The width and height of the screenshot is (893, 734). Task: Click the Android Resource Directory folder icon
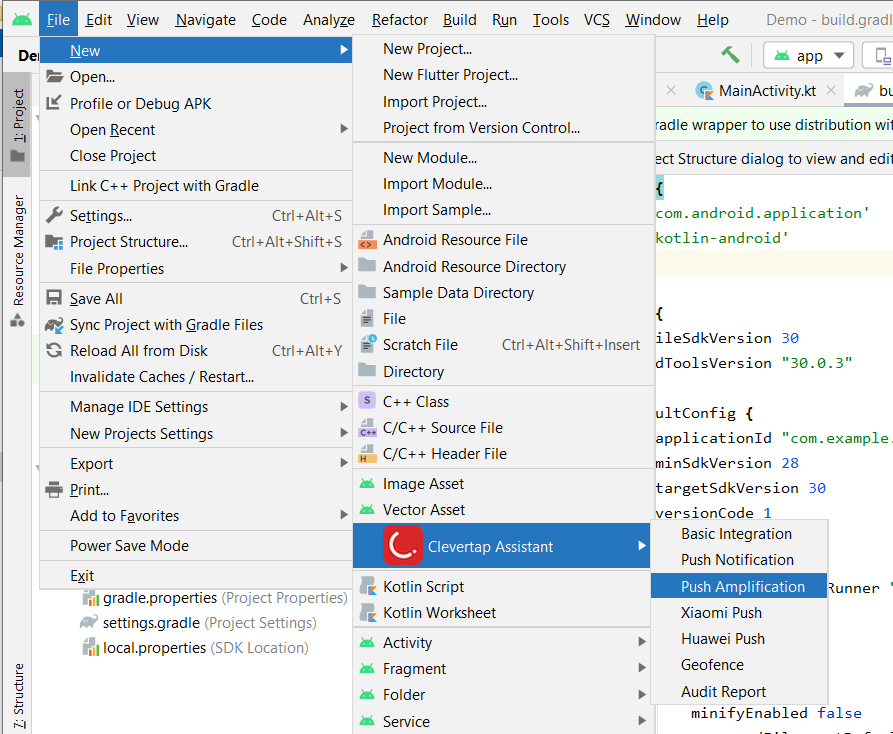click(x=367, y=266)
